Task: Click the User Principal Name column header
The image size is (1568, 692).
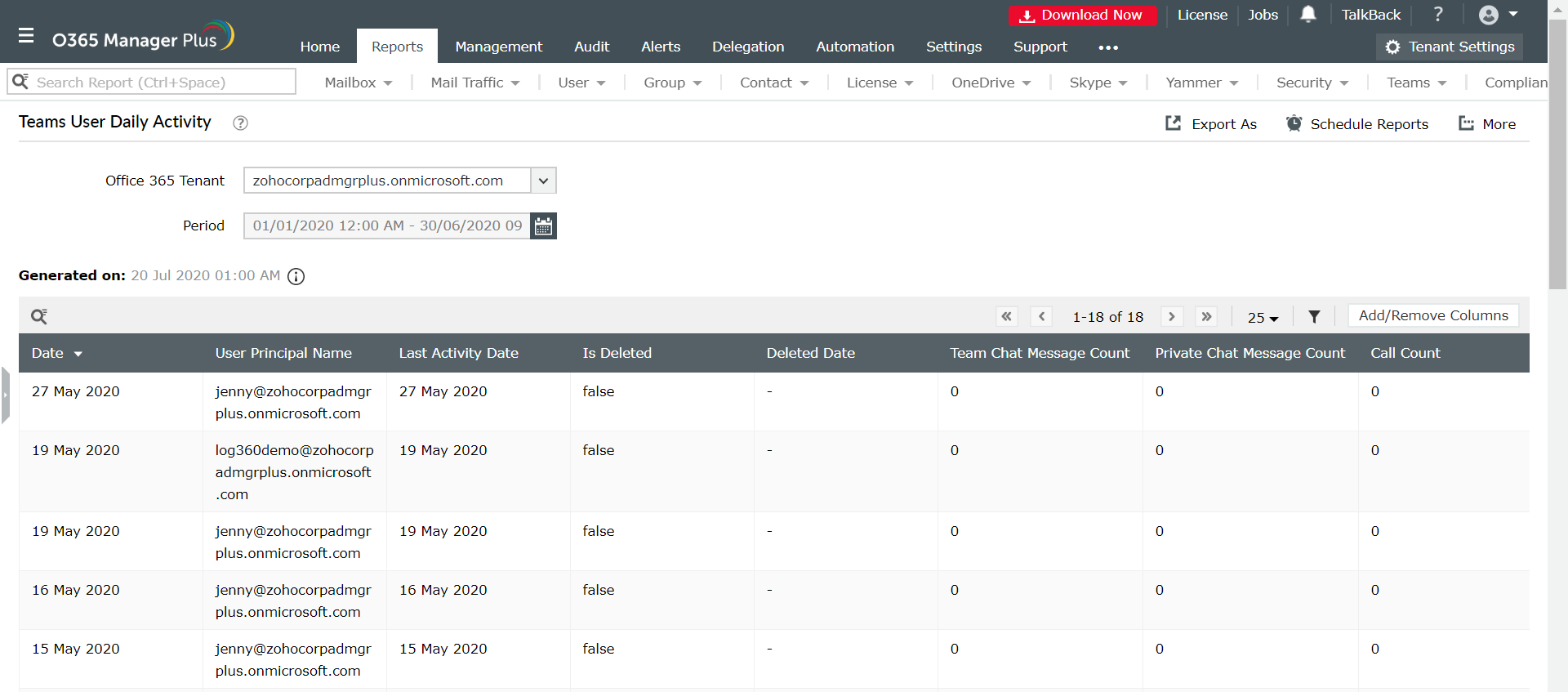Action: [283, 353]
